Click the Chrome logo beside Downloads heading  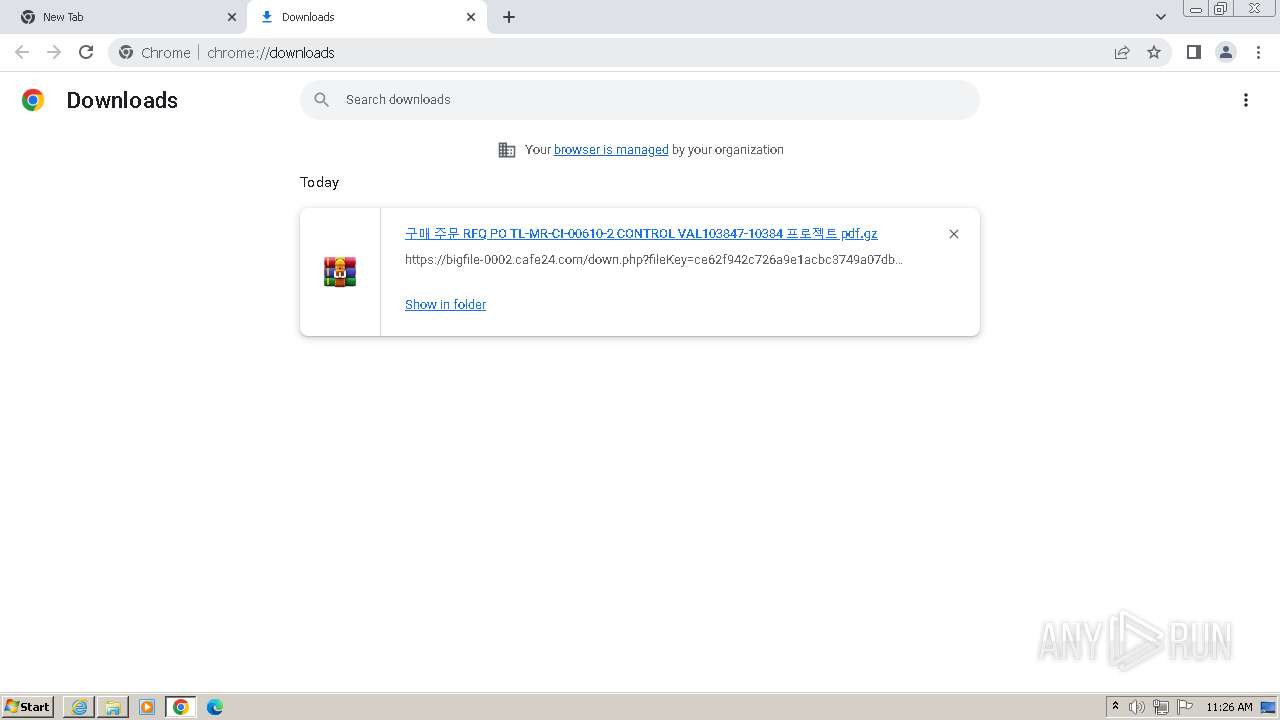33,100
